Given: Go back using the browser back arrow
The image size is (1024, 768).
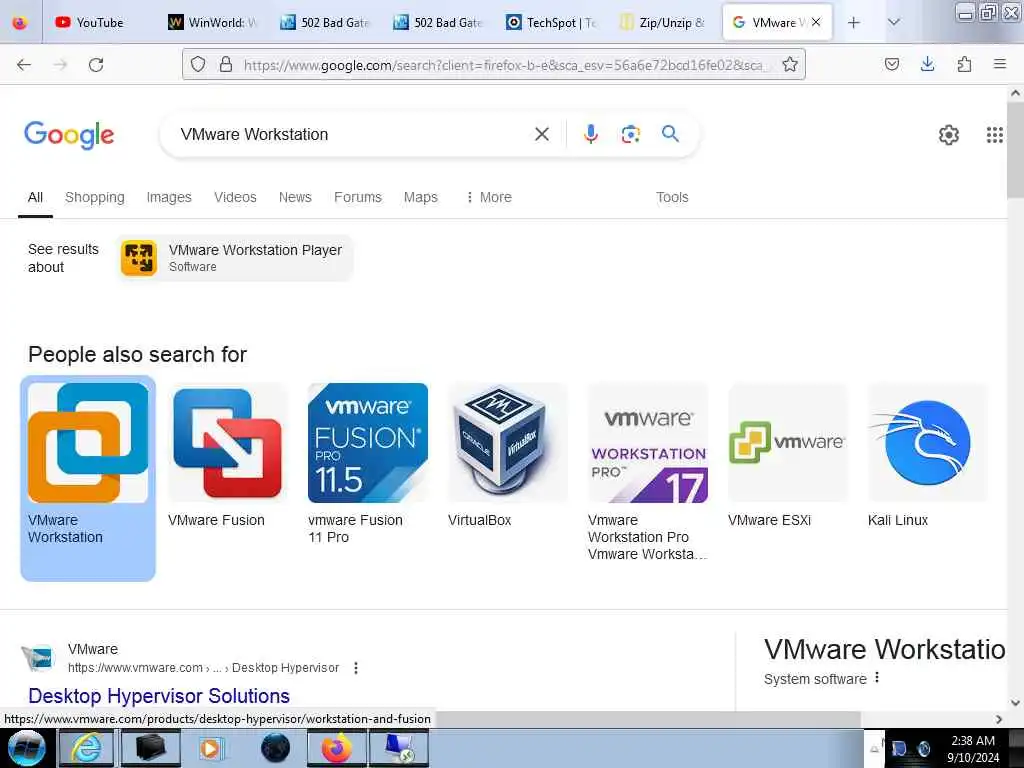Looking at the screenshot, I should pyautogui.click(x=24, y=65).
